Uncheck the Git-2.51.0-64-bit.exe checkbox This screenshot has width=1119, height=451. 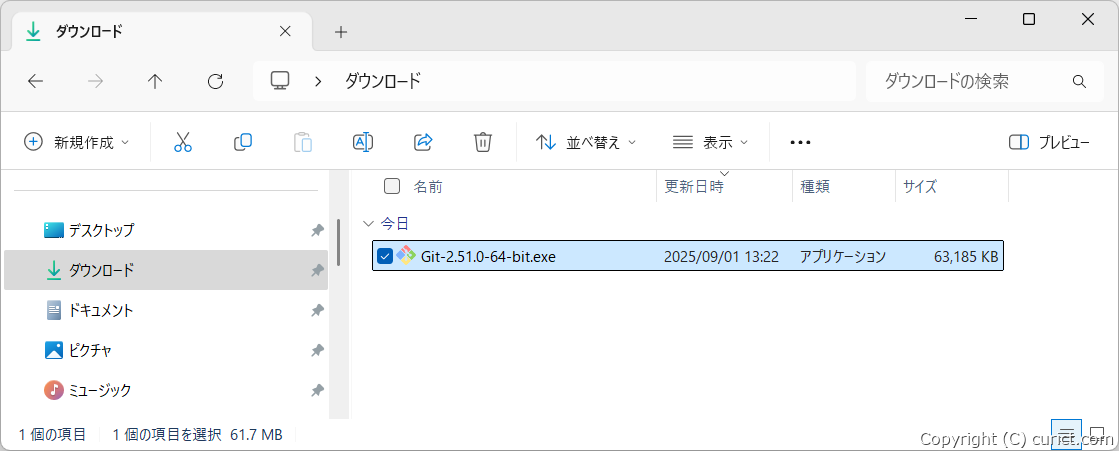tap(385, 256)
